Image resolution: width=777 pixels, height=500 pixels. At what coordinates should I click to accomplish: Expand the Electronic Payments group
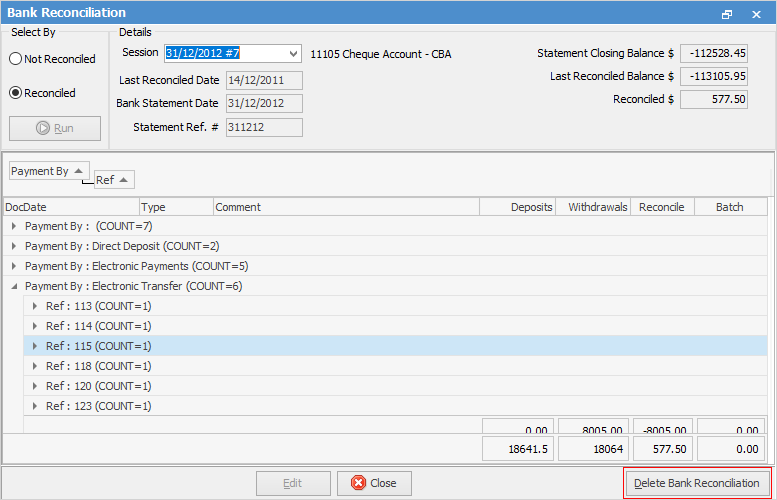[x=14, y=266]
